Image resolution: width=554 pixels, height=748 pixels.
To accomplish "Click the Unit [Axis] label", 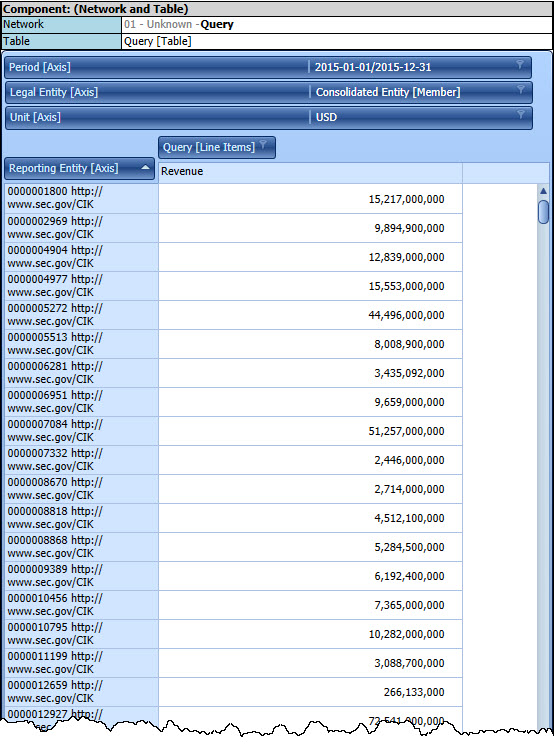I will pos(35,117).
